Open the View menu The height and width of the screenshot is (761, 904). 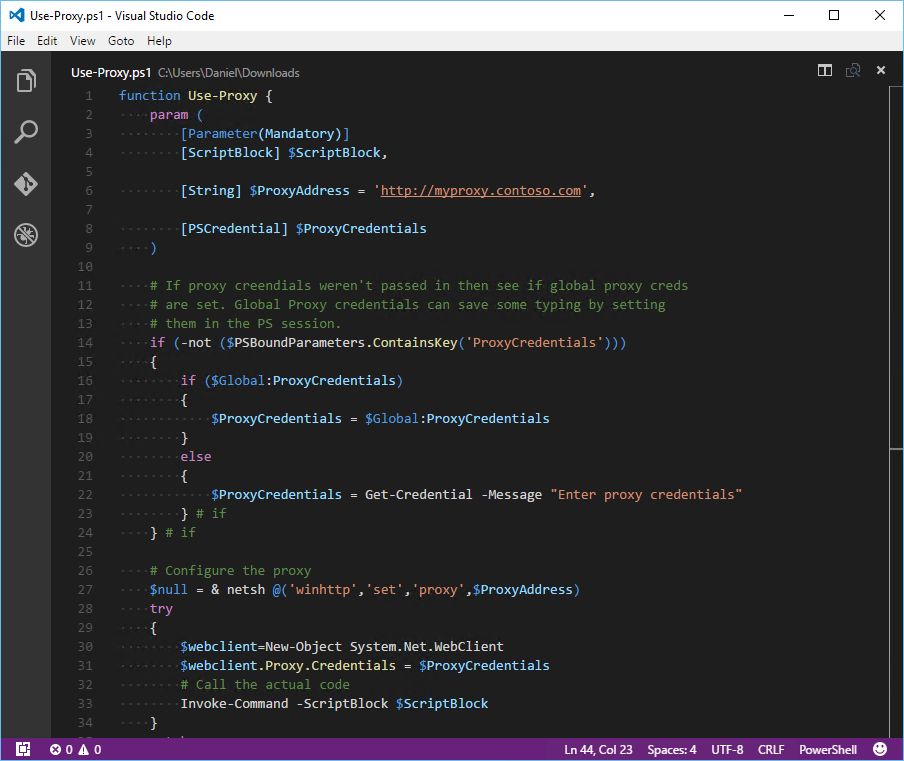[82, 41]
